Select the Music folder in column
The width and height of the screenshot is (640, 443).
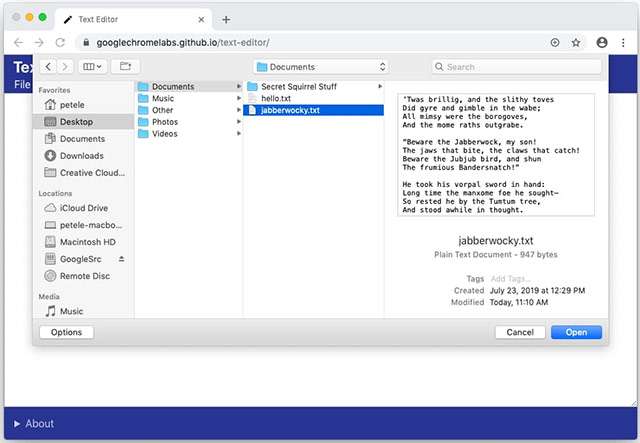[x=189, y=98]
